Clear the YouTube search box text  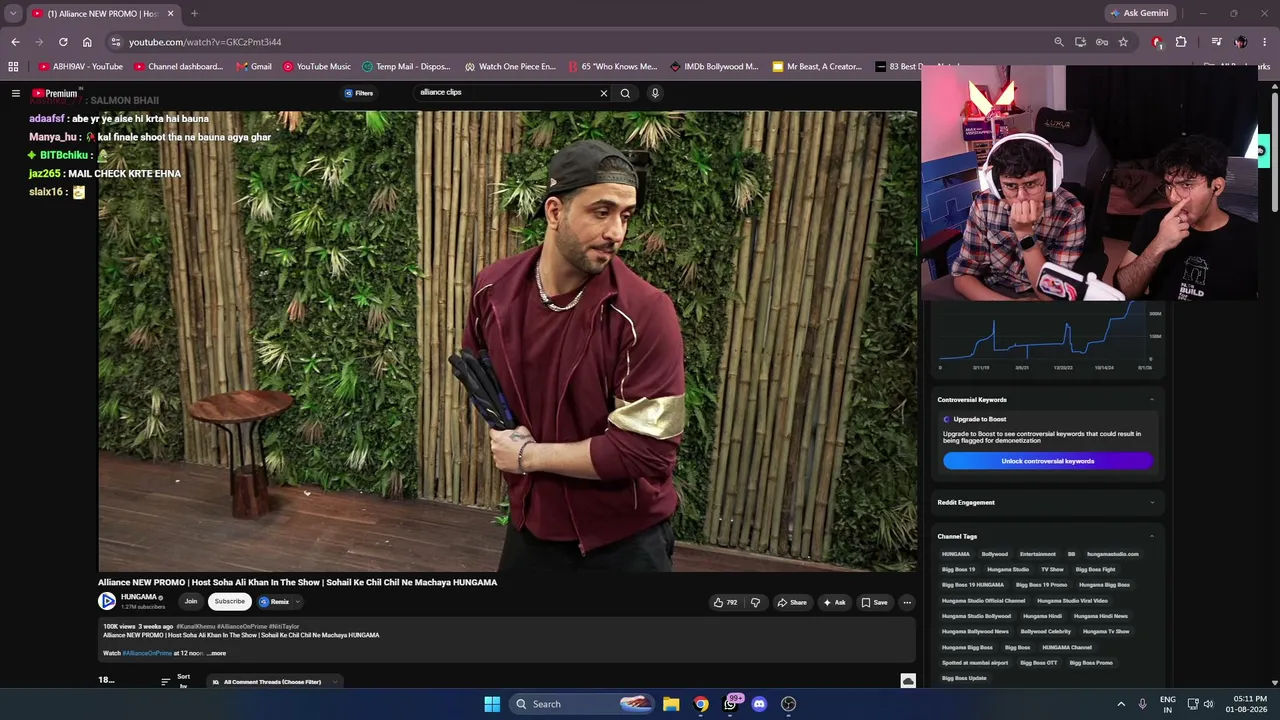tap(603, 93)
